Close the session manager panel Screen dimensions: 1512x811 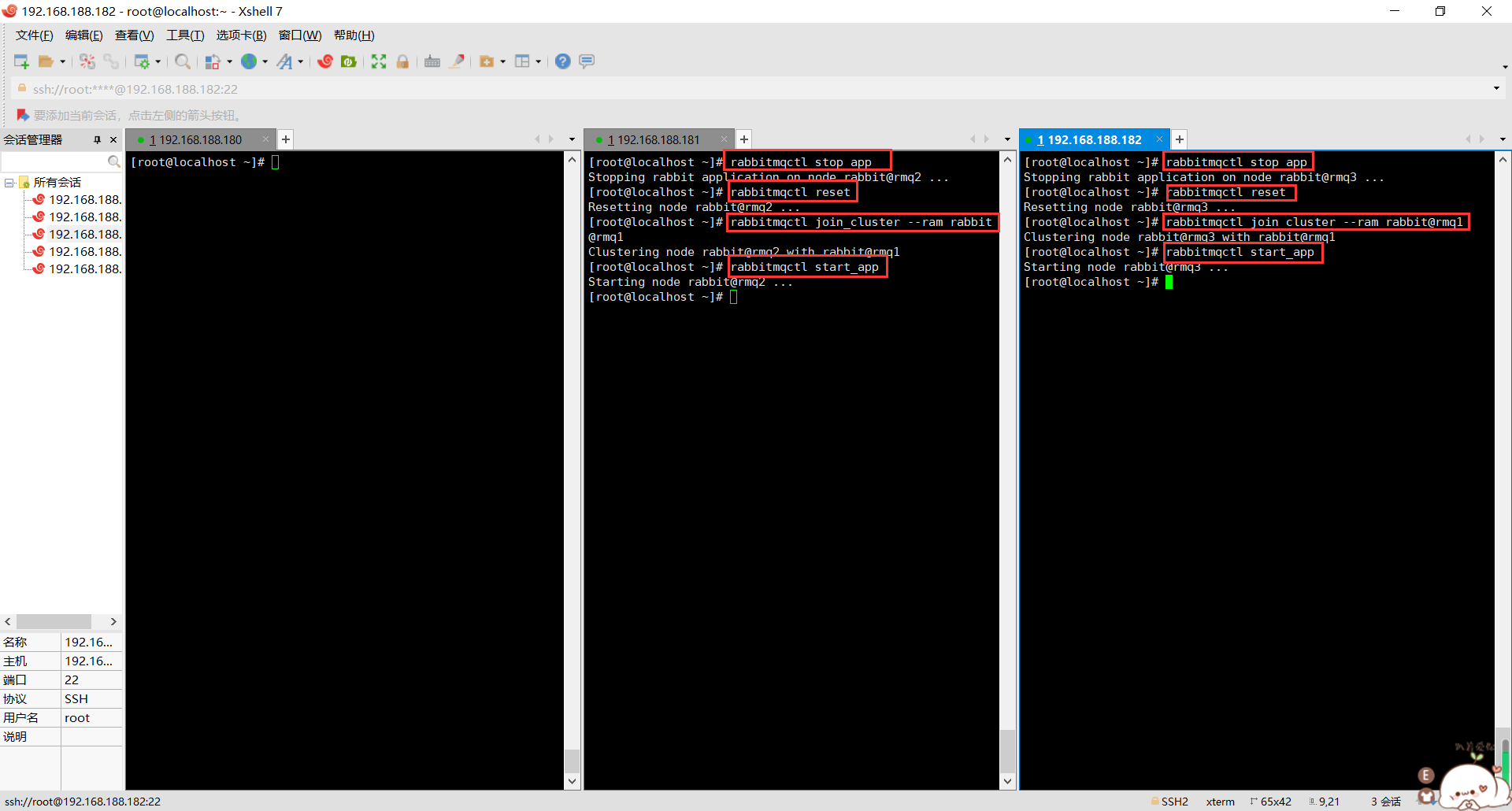113,139
